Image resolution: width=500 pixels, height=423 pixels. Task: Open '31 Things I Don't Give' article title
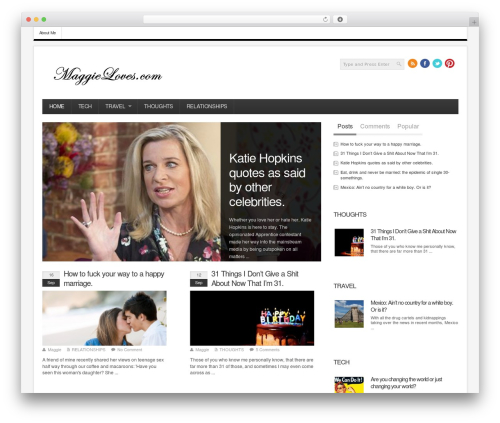[x=255, y=279]
